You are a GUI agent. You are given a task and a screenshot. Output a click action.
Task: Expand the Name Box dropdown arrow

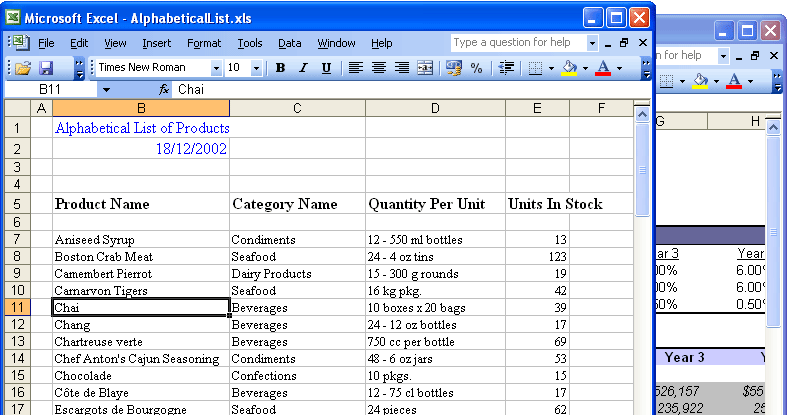click(x=106, y=90)
